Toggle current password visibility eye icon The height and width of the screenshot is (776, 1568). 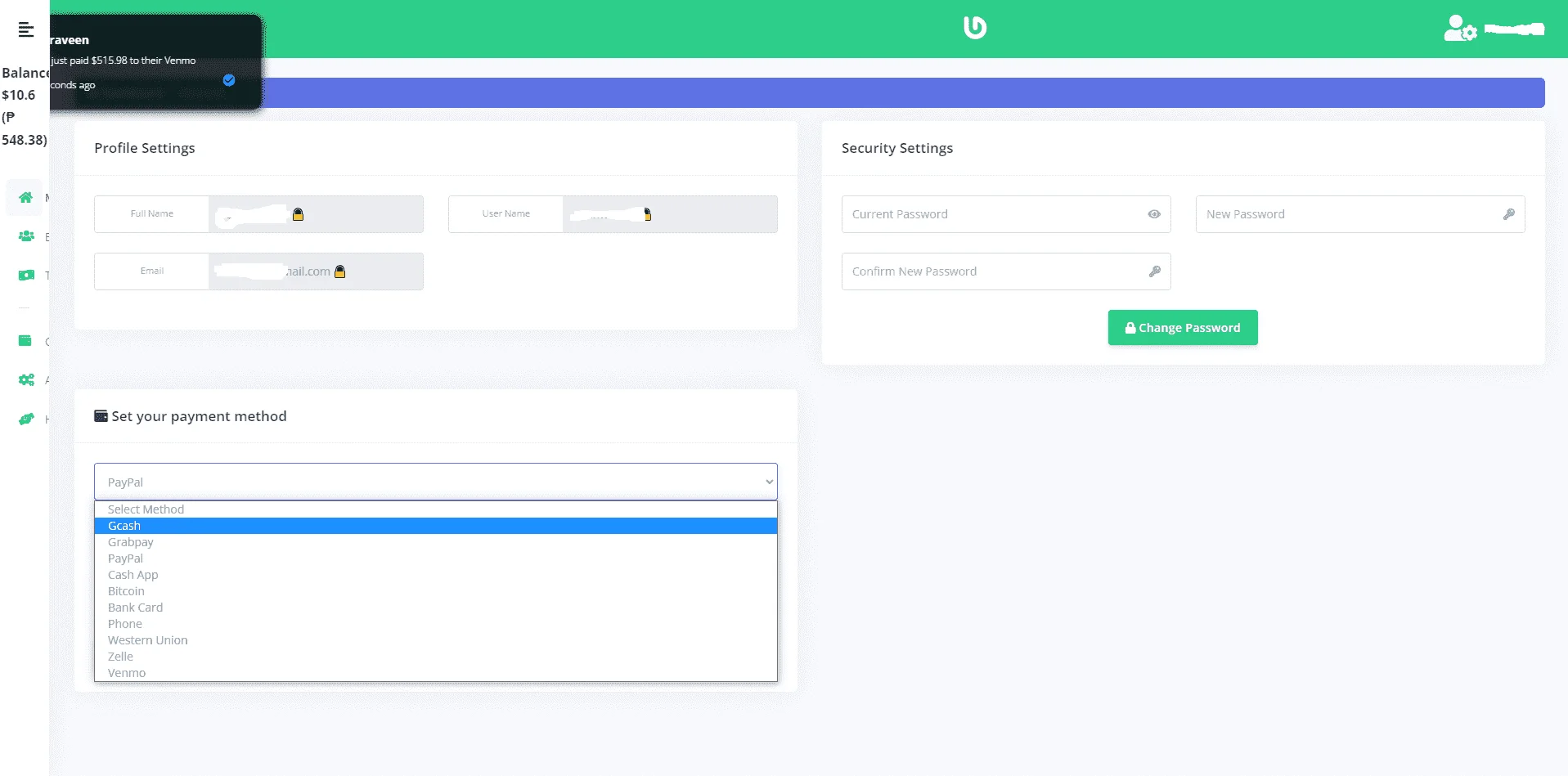(1154, 214)
